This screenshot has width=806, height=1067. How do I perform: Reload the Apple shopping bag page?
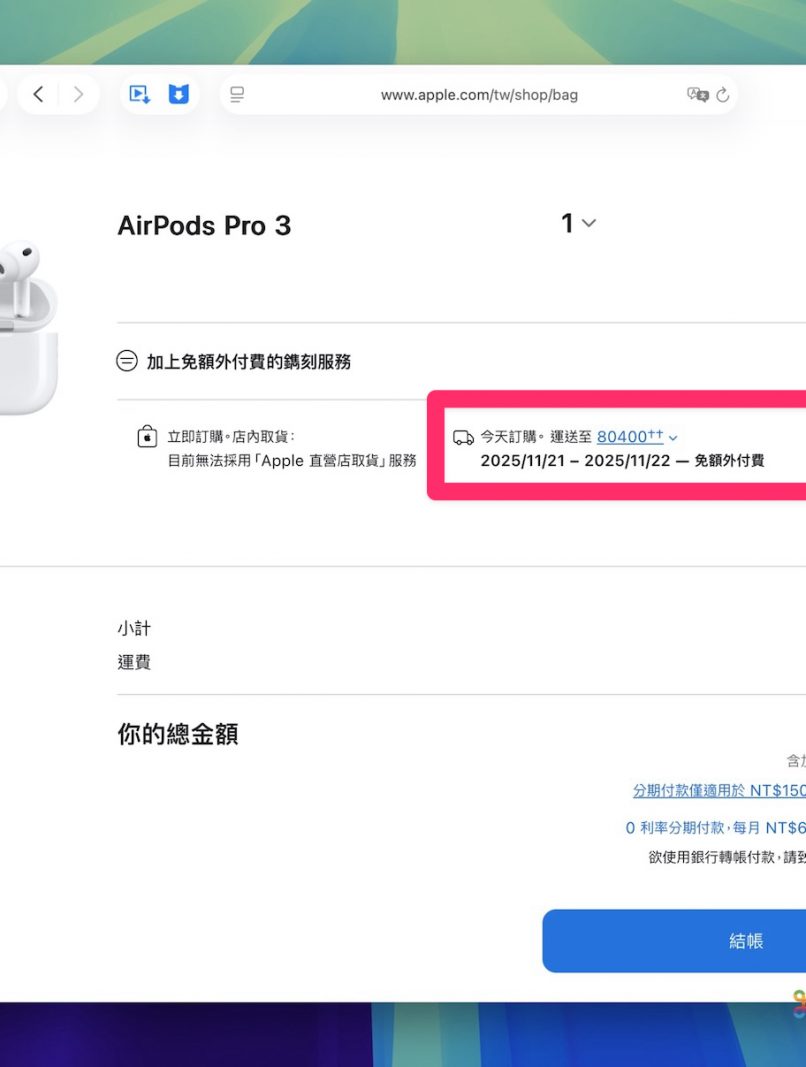(723, 95)
